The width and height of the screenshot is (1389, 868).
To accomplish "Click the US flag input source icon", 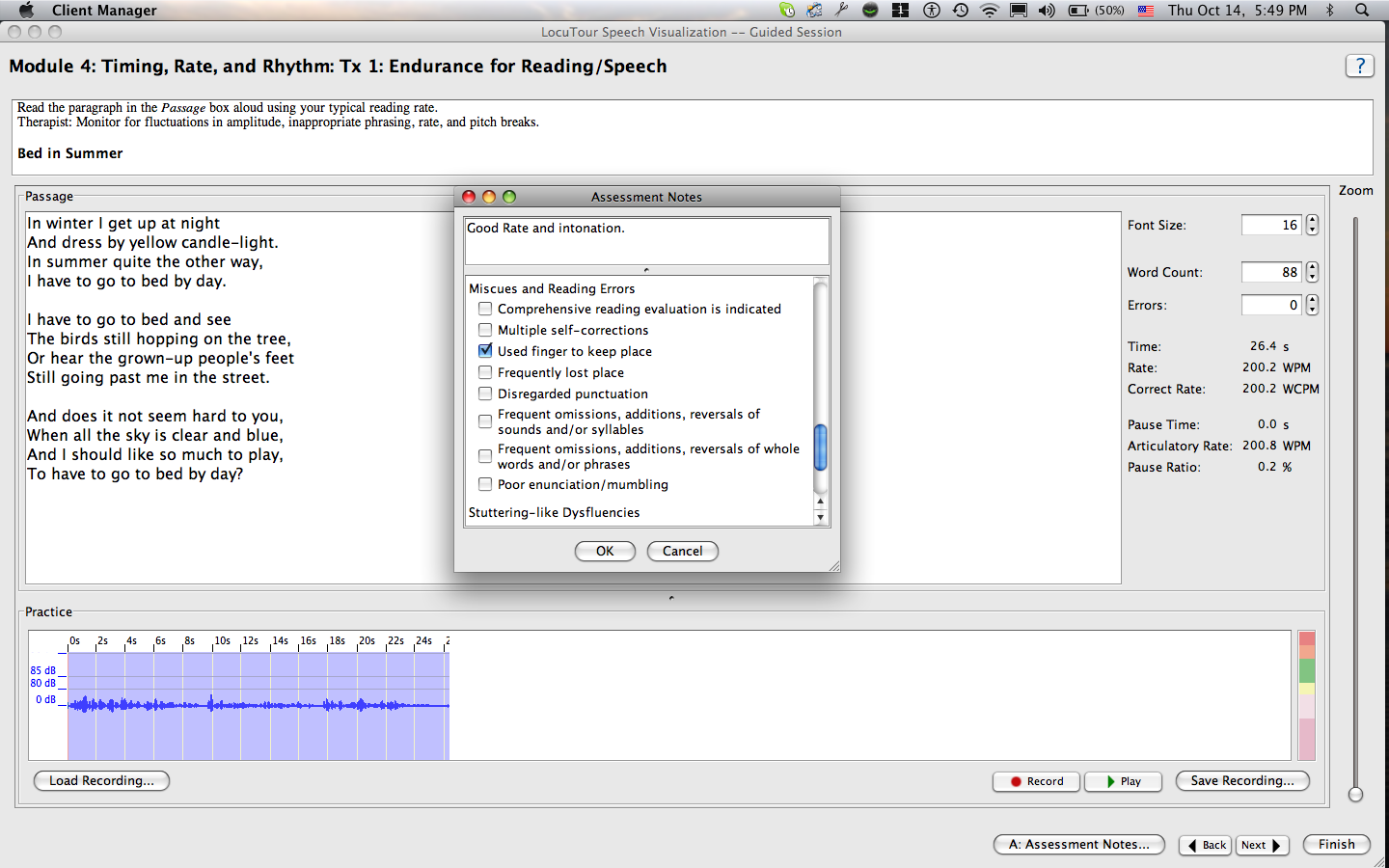I will [x=1146, y=11].
